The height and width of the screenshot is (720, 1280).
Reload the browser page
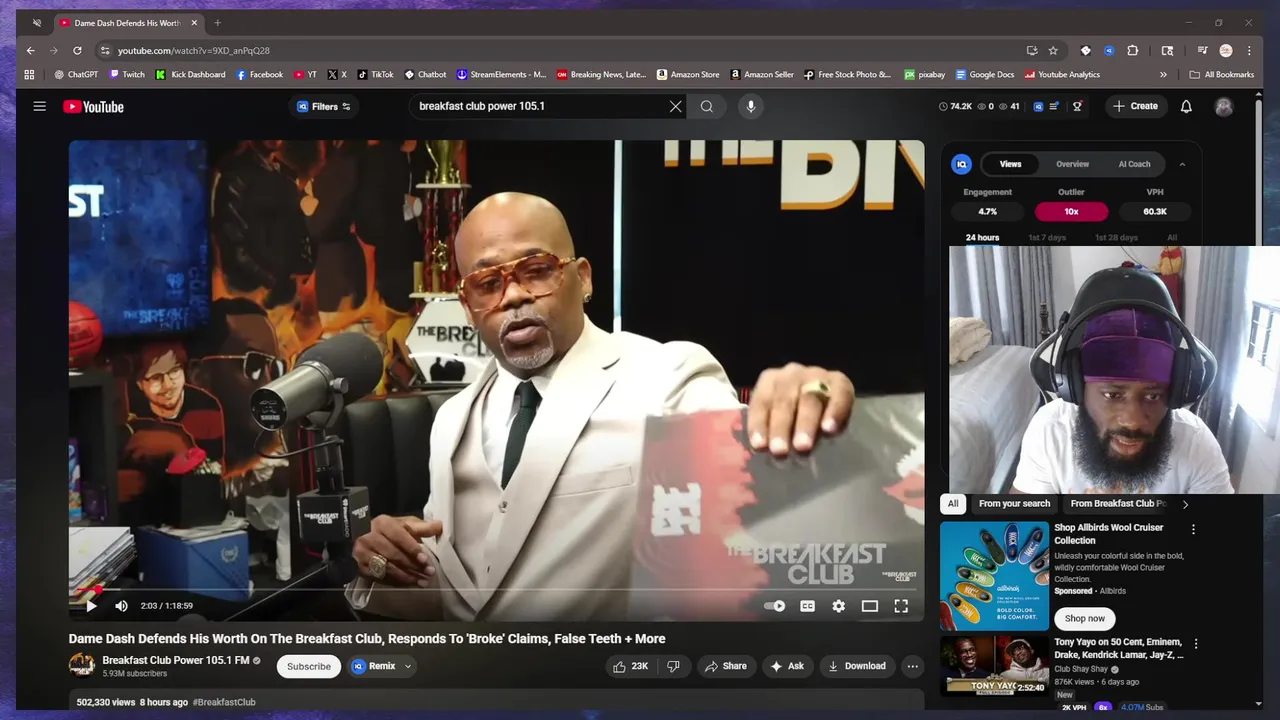click(x=77, y=50)
